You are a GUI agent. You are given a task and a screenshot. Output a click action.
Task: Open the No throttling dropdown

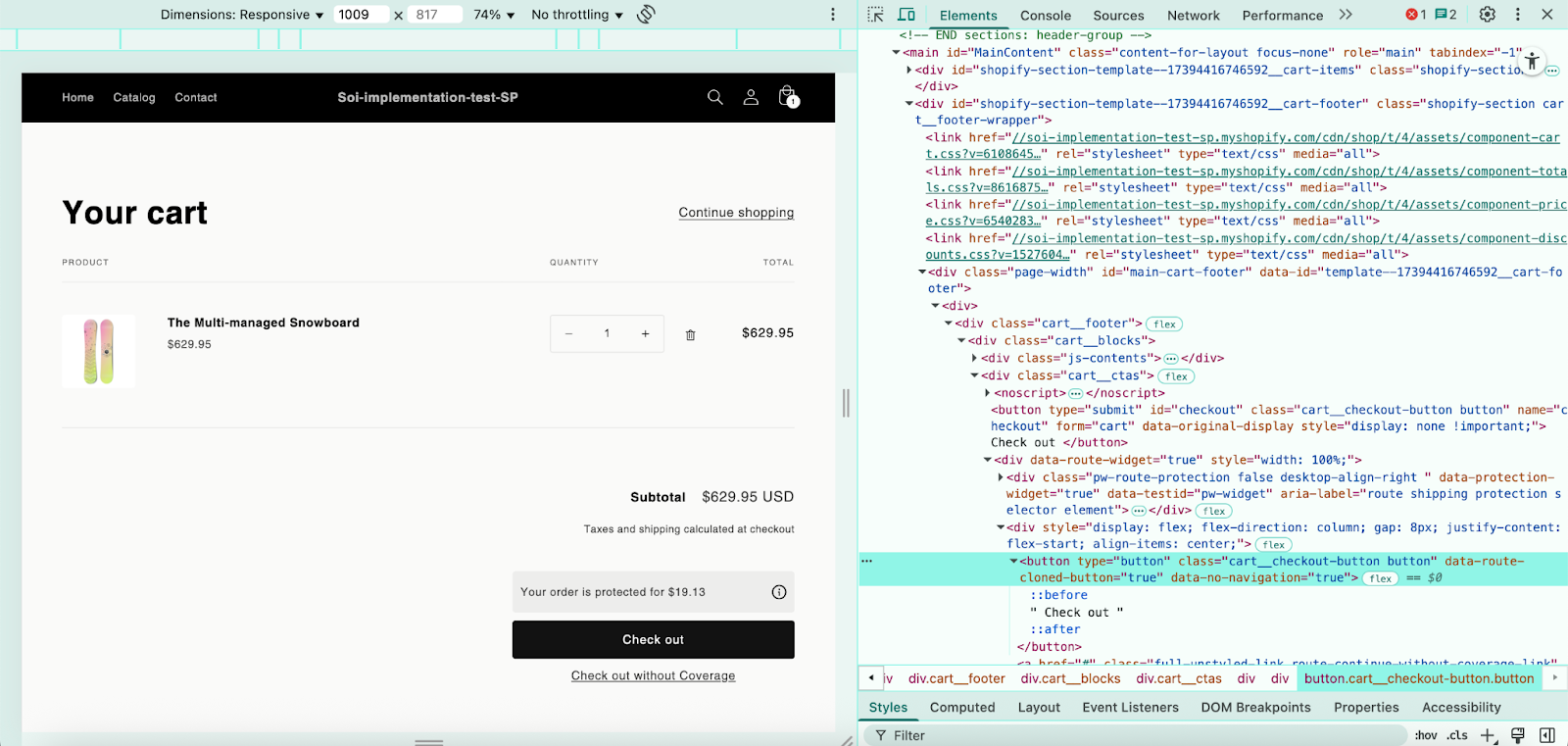576,15
